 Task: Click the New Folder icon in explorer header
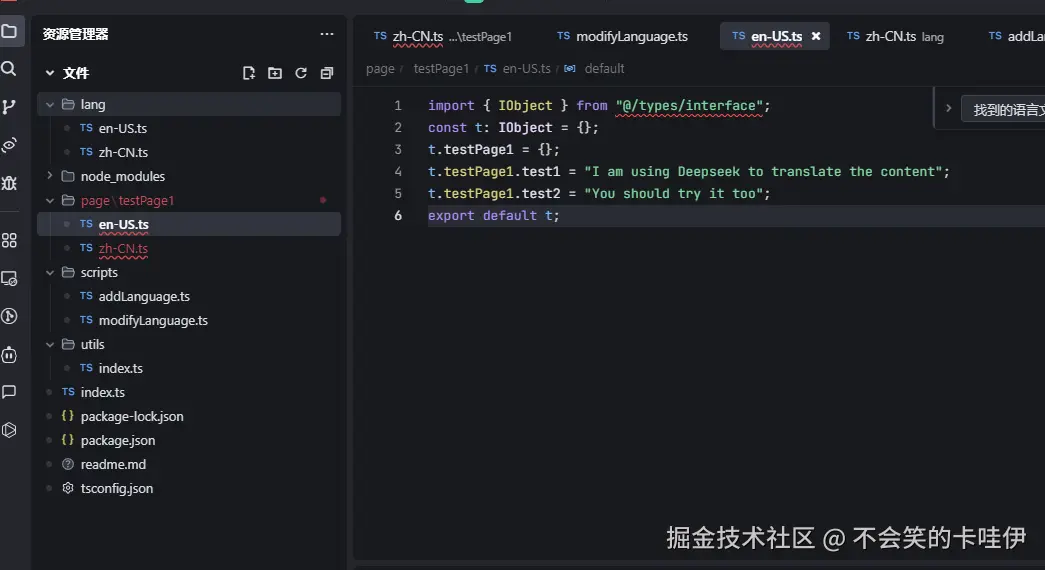(275, 73)
